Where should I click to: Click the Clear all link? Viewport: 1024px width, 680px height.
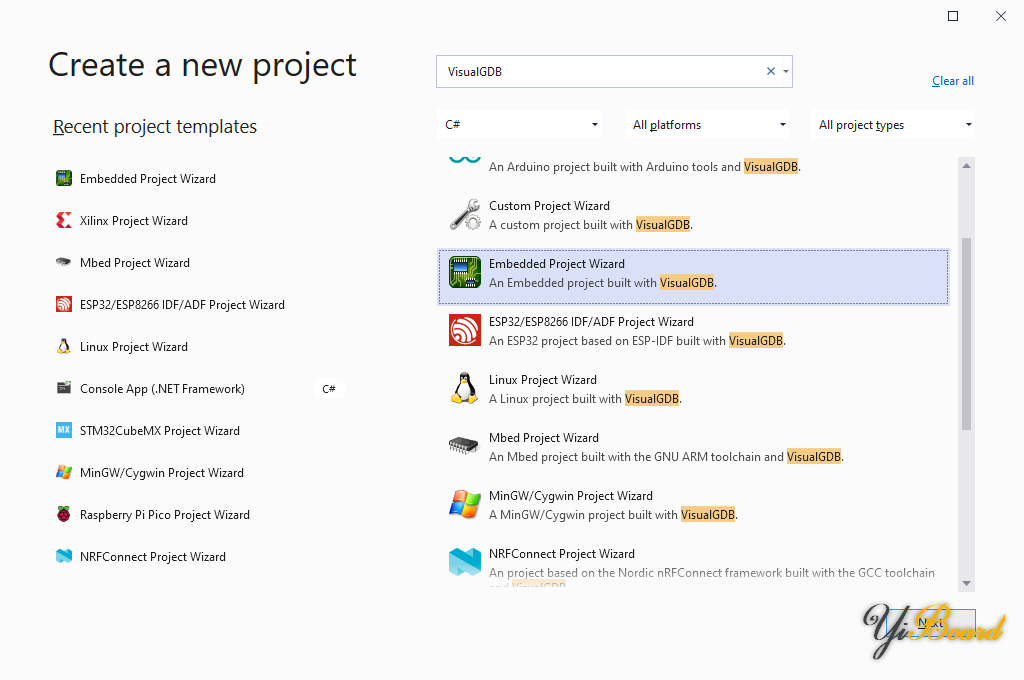pyautogui.click(x=952, y=81)
